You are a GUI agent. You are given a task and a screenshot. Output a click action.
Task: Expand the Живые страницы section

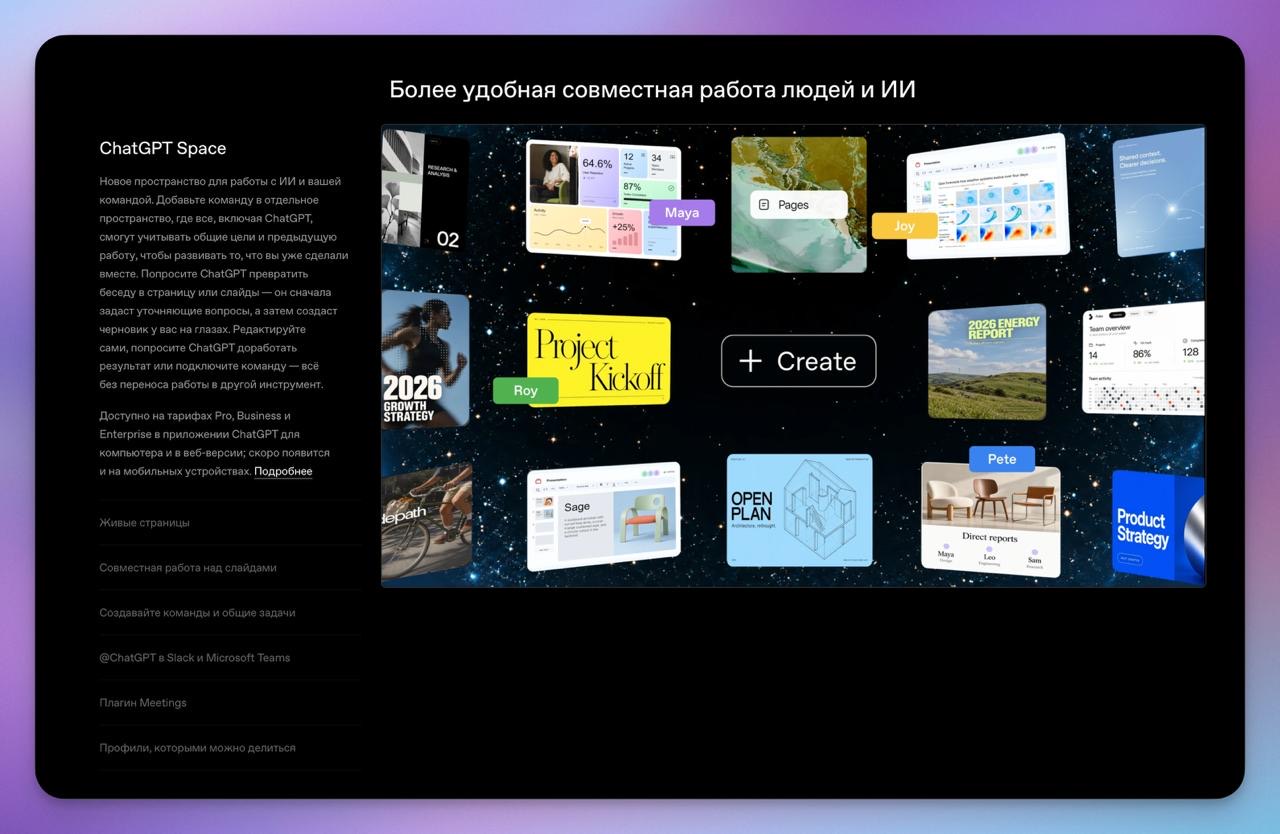coord(229,523)
